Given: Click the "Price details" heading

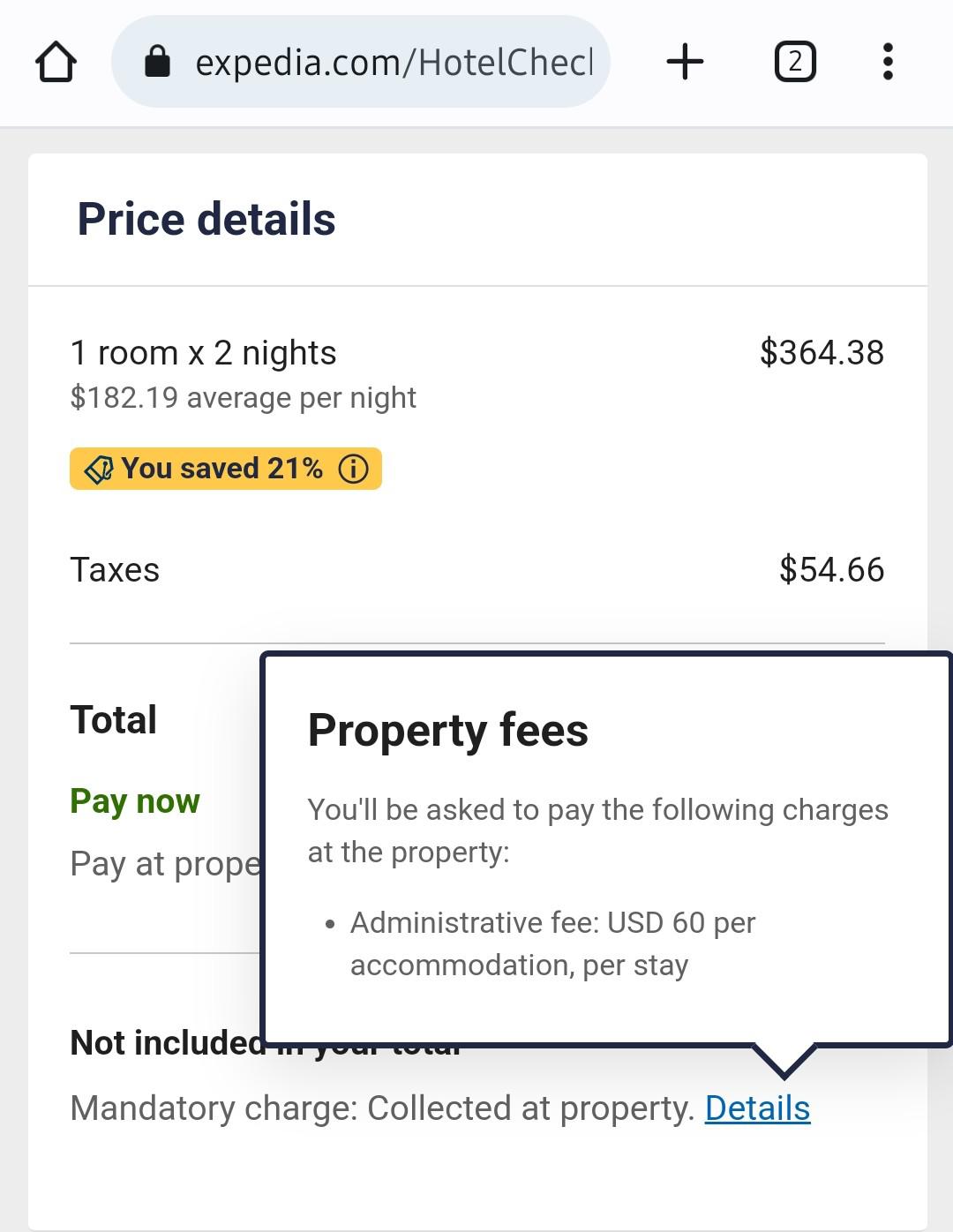Looking at the screenshot, I should [206, 219].
